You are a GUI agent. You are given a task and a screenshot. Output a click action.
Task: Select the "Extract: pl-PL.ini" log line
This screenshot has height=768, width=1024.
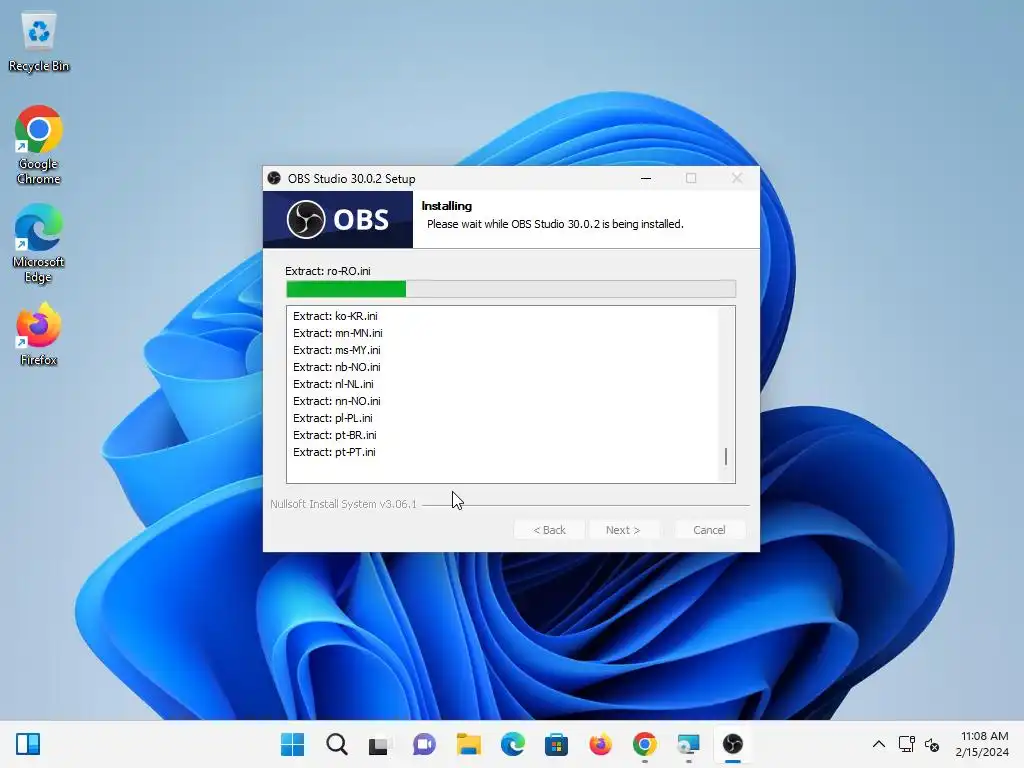[332, 418]
